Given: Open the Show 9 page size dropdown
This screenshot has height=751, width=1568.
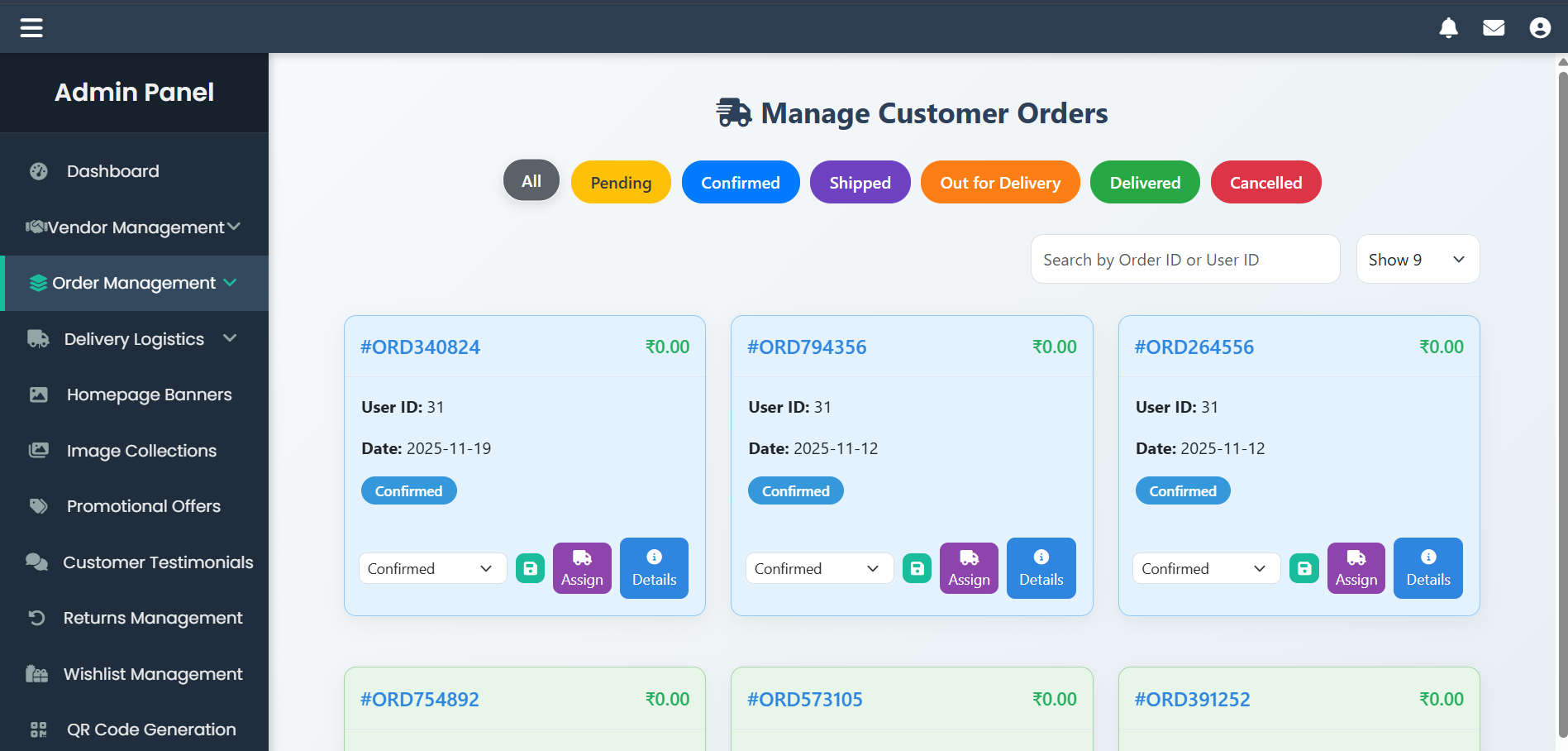Looking at the screenshot, I should [x=1417, y=260].
